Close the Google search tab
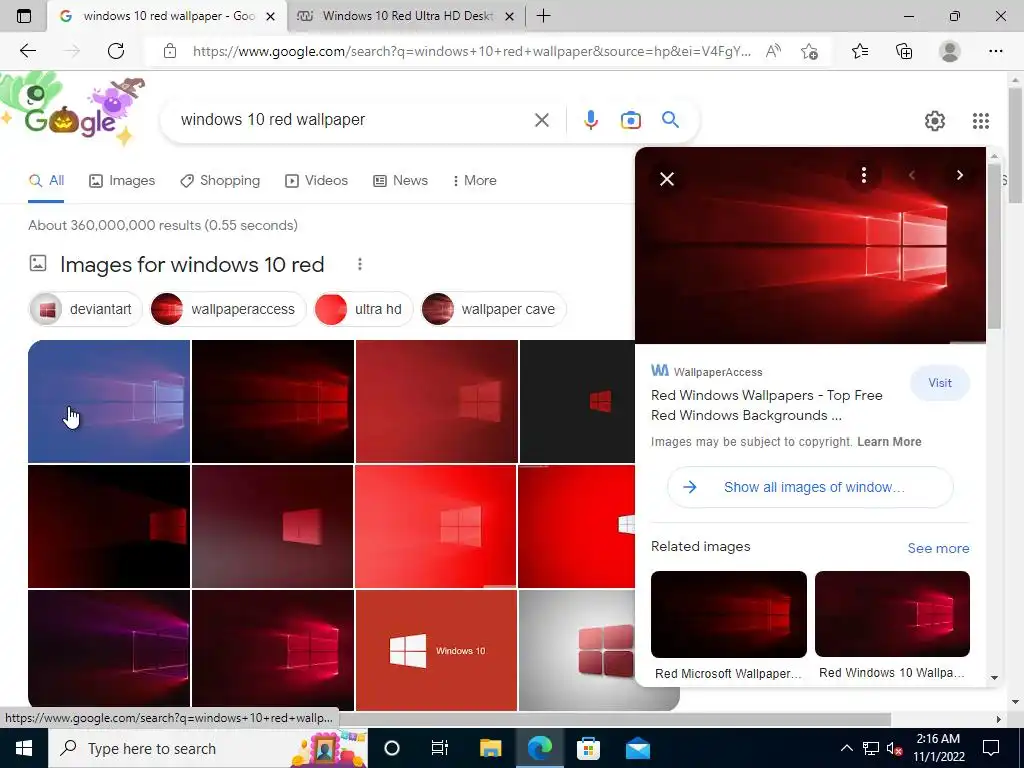 tap(270, 16)
